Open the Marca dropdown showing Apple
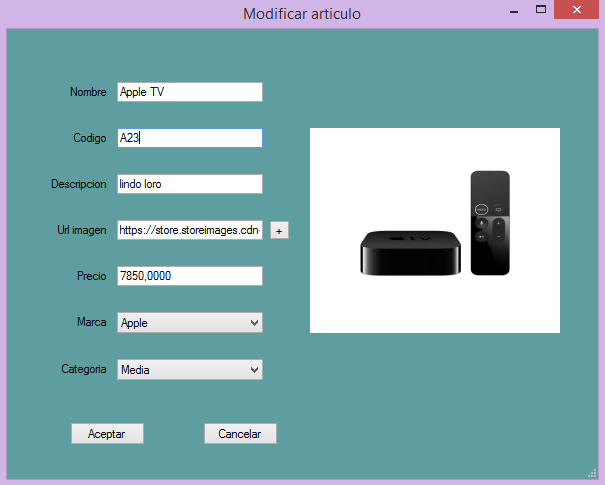Image resolution: width=605 pixels, height=485 pixels. pos(190,323)
